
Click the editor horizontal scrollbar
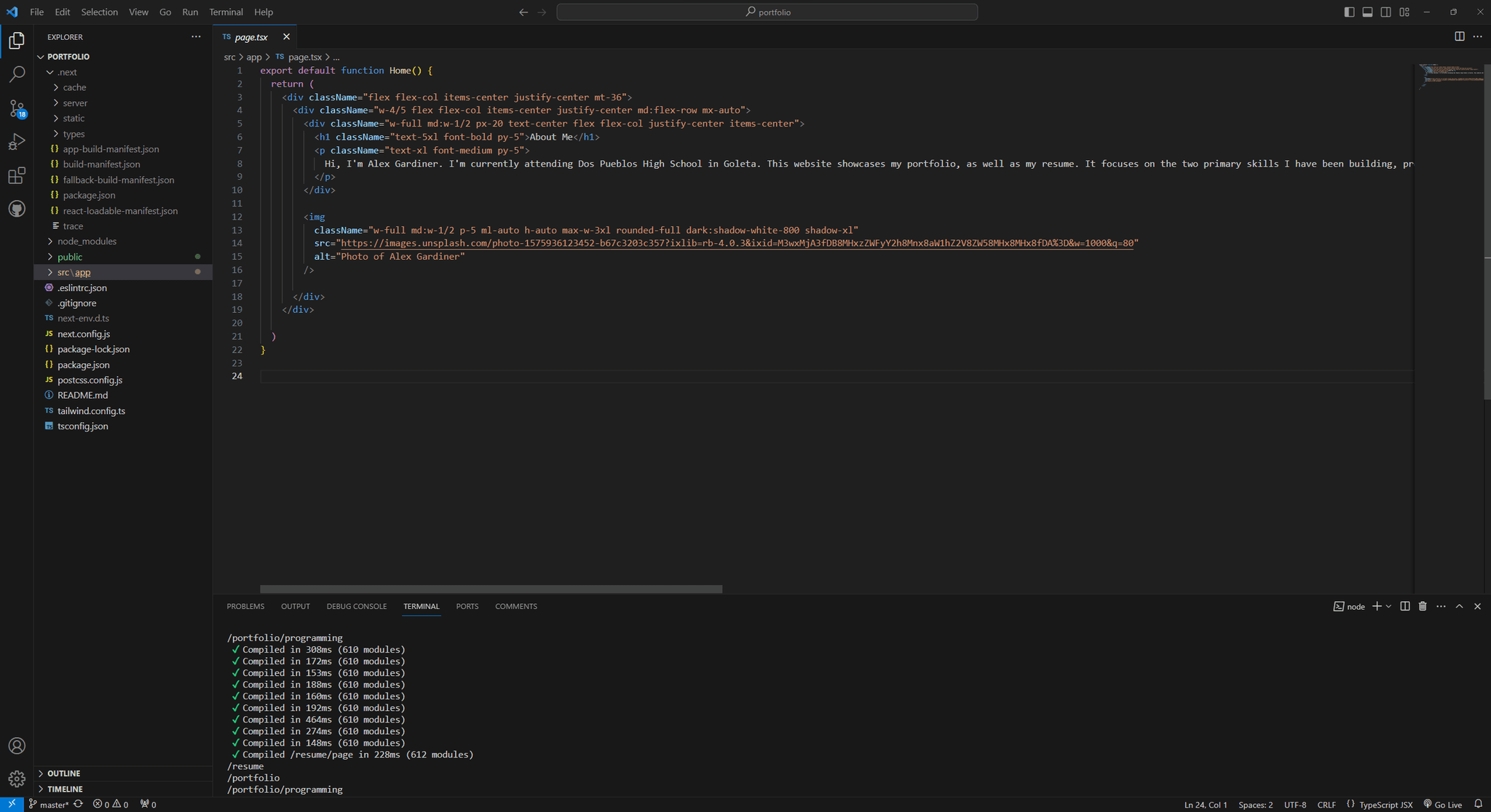[491, 589]
